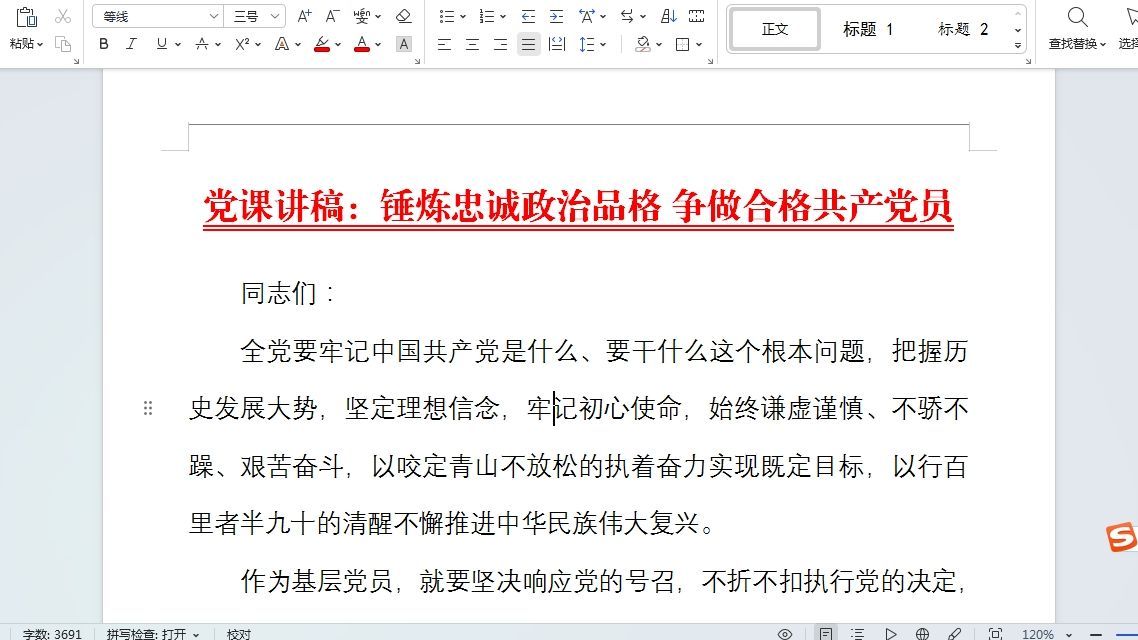Toggle bold formatting
This screenshot has width=1138, height=640.
click(104, 44)
